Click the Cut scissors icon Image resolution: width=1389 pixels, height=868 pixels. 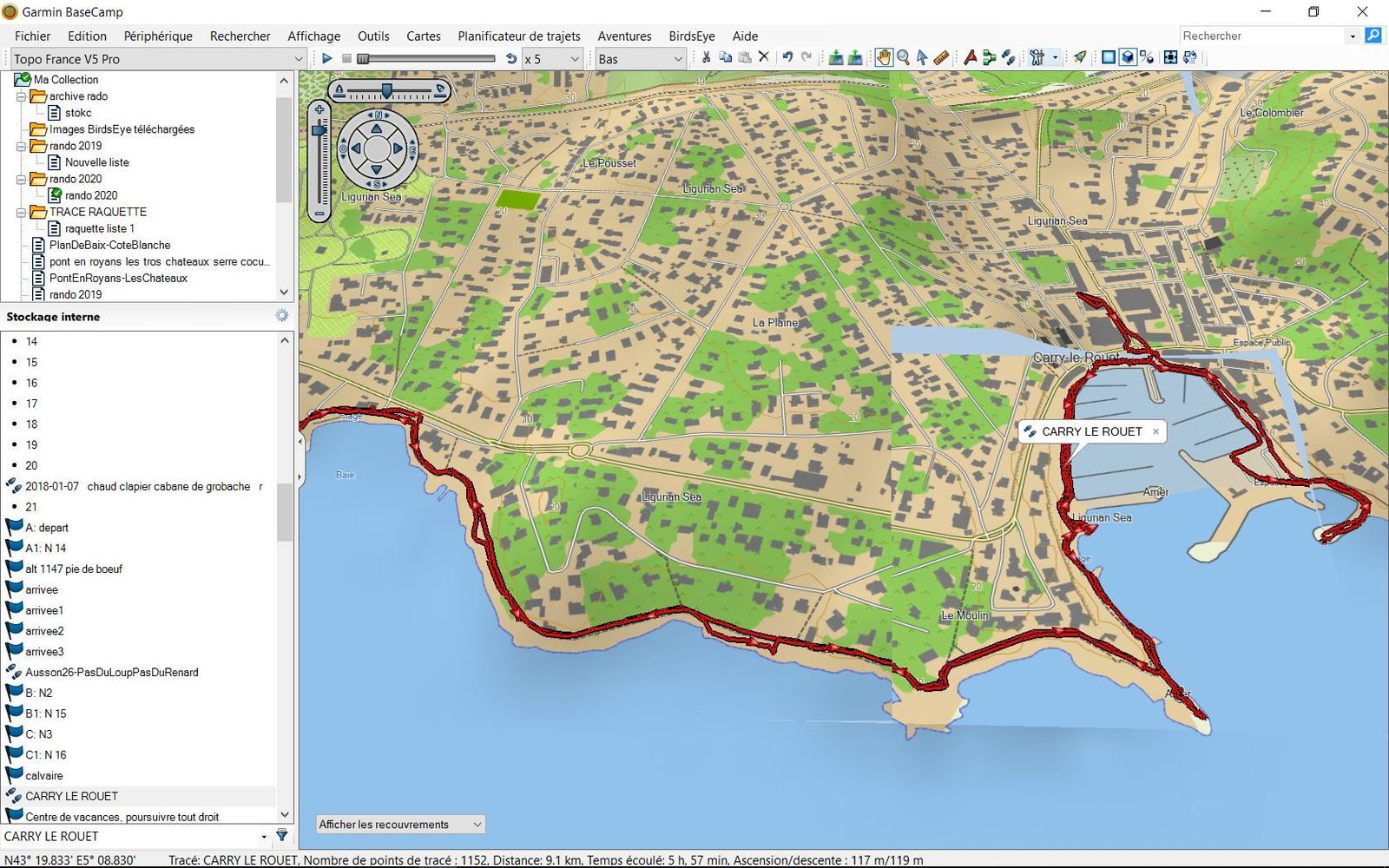coord(706,57)
